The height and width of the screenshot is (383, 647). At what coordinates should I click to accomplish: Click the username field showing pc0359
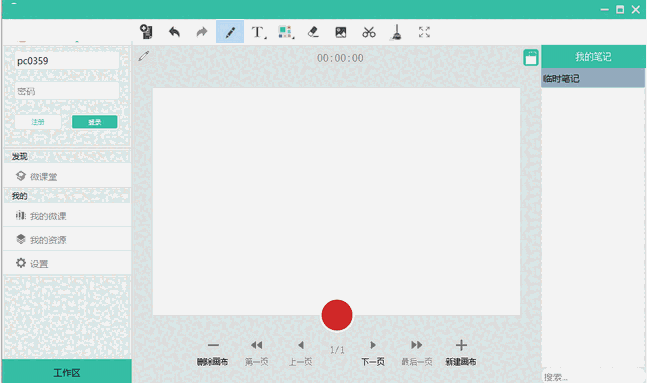tap(67, 61)
